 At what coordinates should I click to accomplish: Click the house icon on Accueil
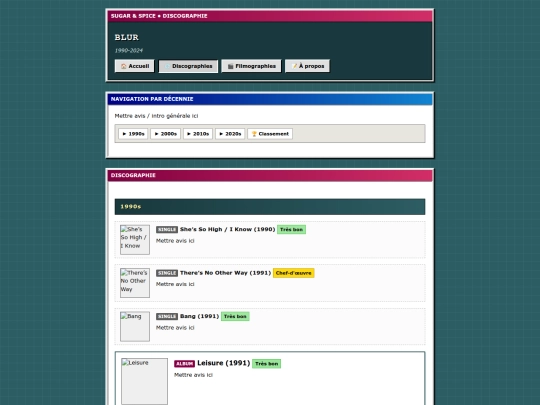[124, 66]
